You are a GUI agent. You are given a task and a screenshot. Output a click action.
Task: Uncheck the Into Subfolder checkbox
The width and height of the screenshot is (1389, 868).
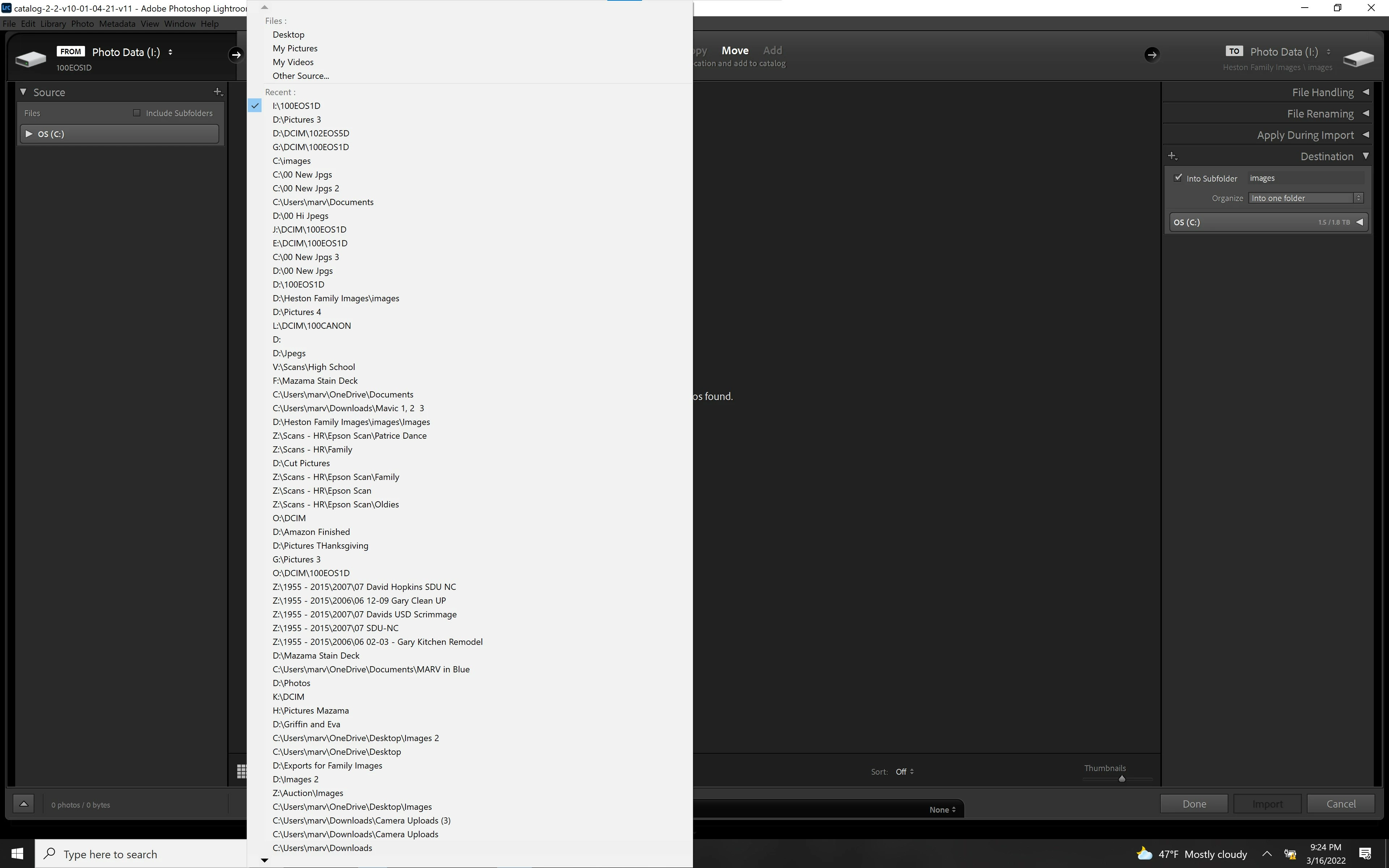1178,178
